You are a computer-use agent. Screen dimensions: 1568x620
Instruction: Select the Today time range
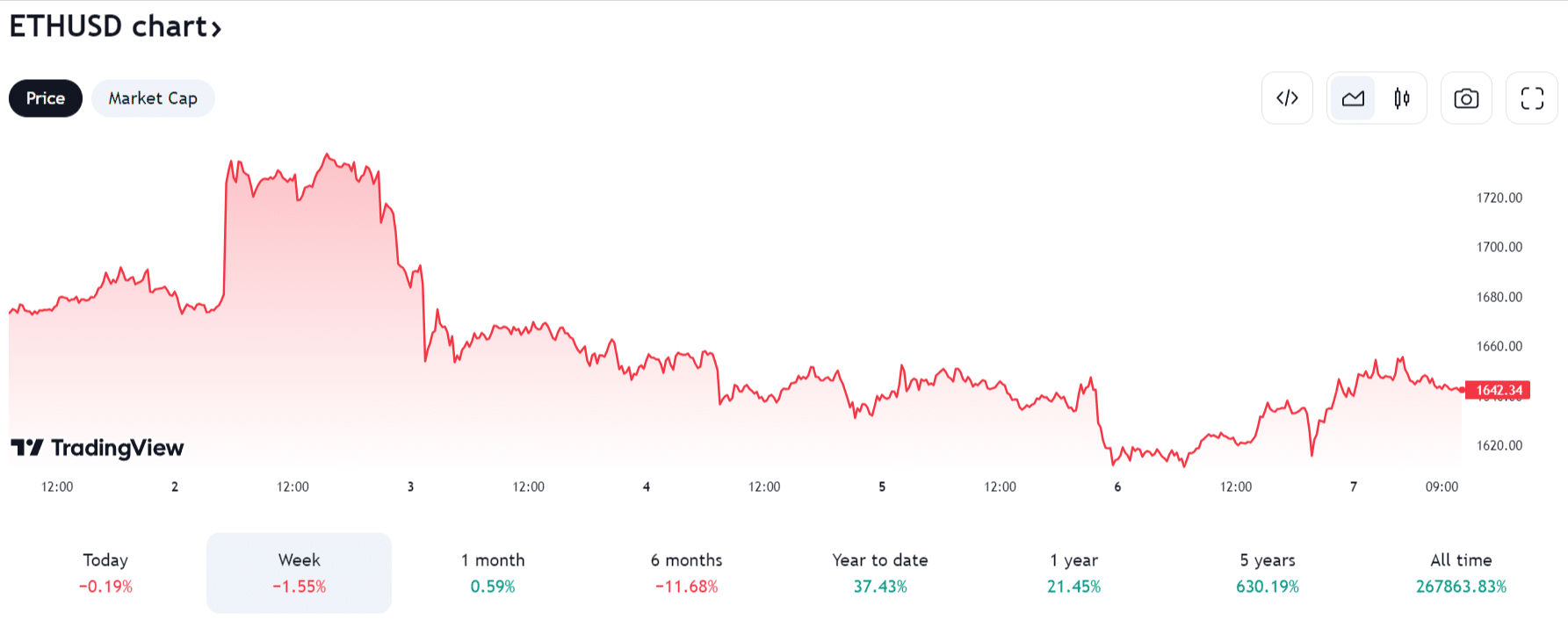(x=105, y=573)
